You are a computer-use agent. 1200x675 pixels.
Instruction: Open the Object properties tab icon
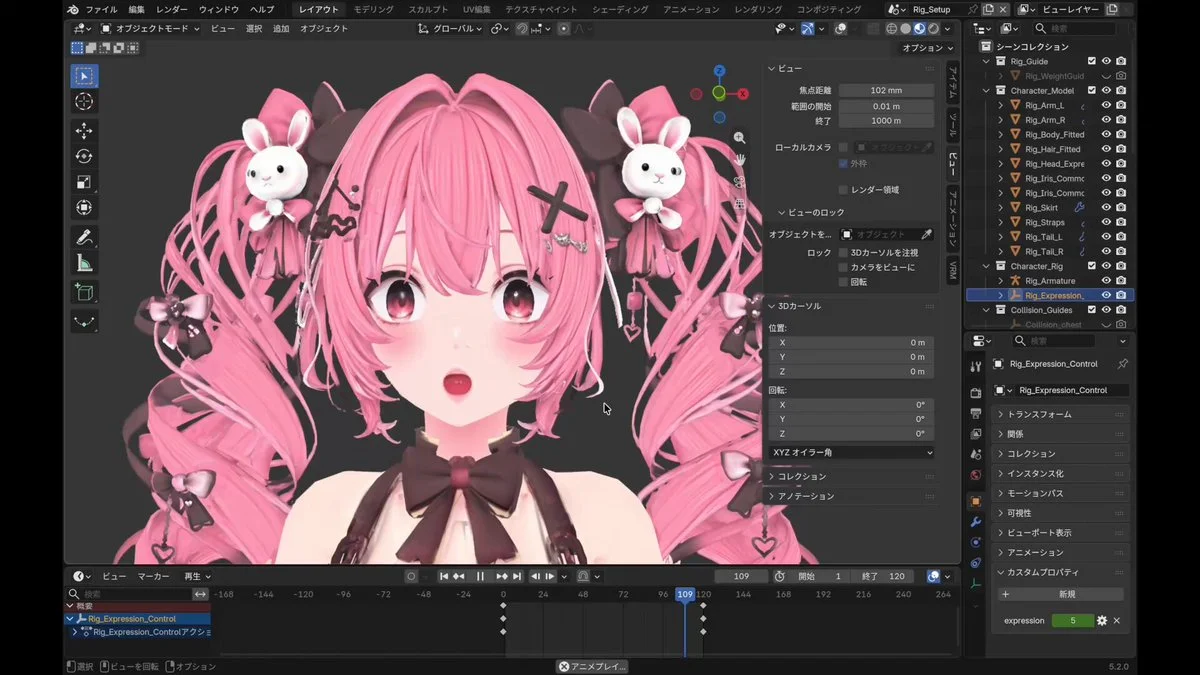[976, 501]
